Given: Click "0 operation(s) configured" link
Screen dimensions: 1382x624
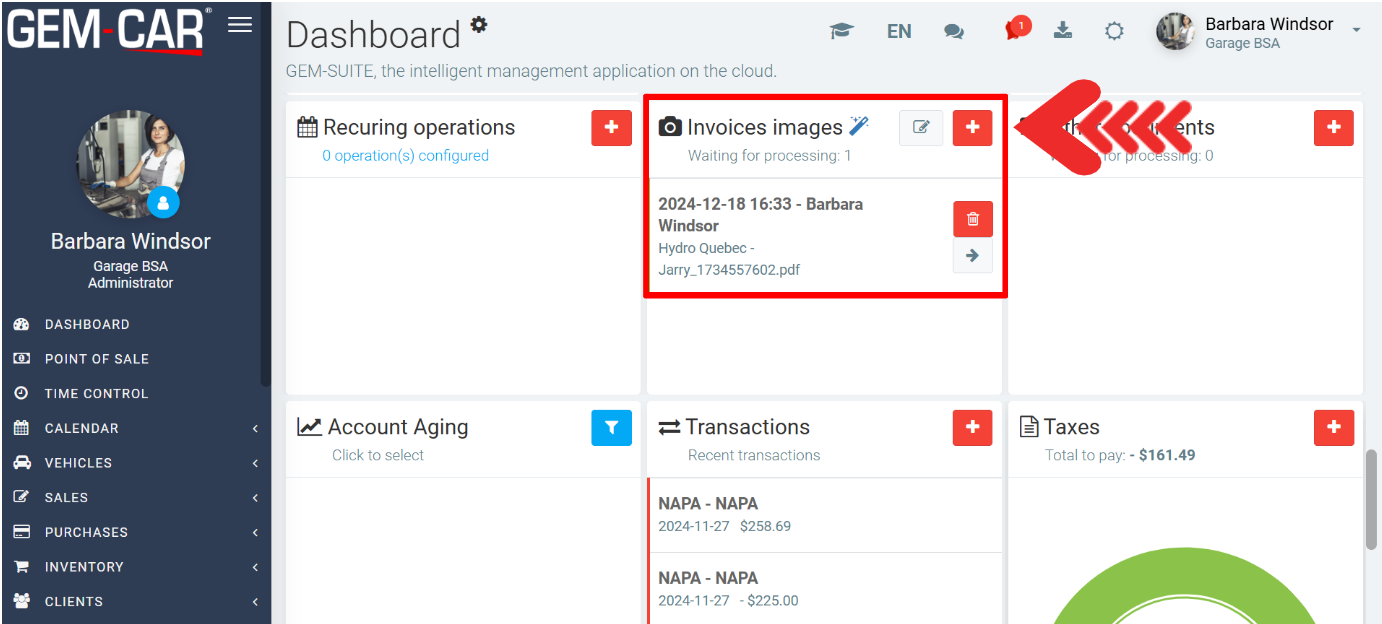Looking at the screenshot, I should [405, 156].
